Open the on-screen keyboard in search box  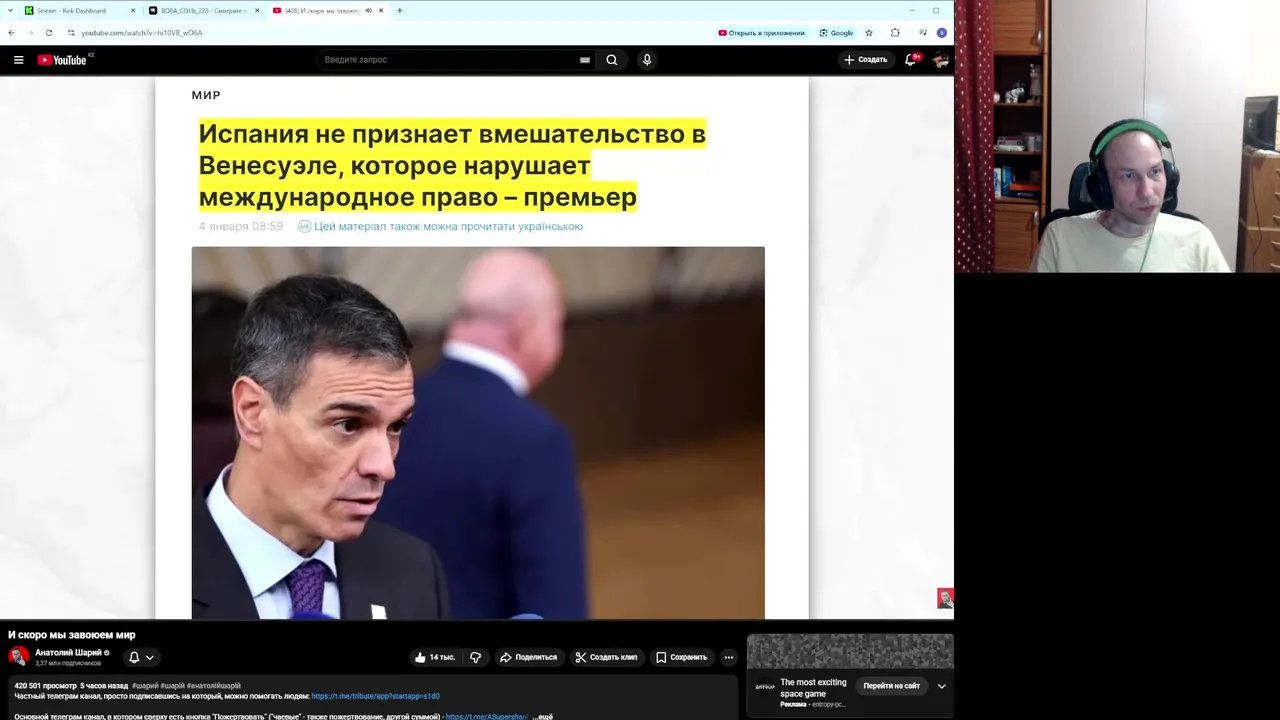pyautogui.click(x=585, y=60)
